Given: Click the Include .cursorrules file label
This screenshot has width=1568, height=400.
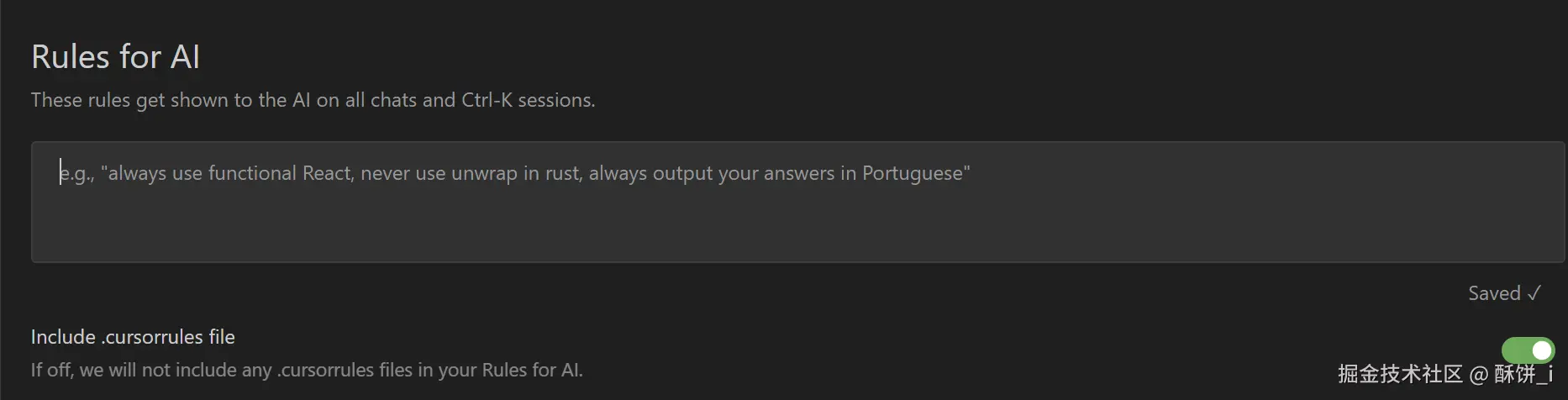Looking at the screenshot, I should (x=133, y=337).
